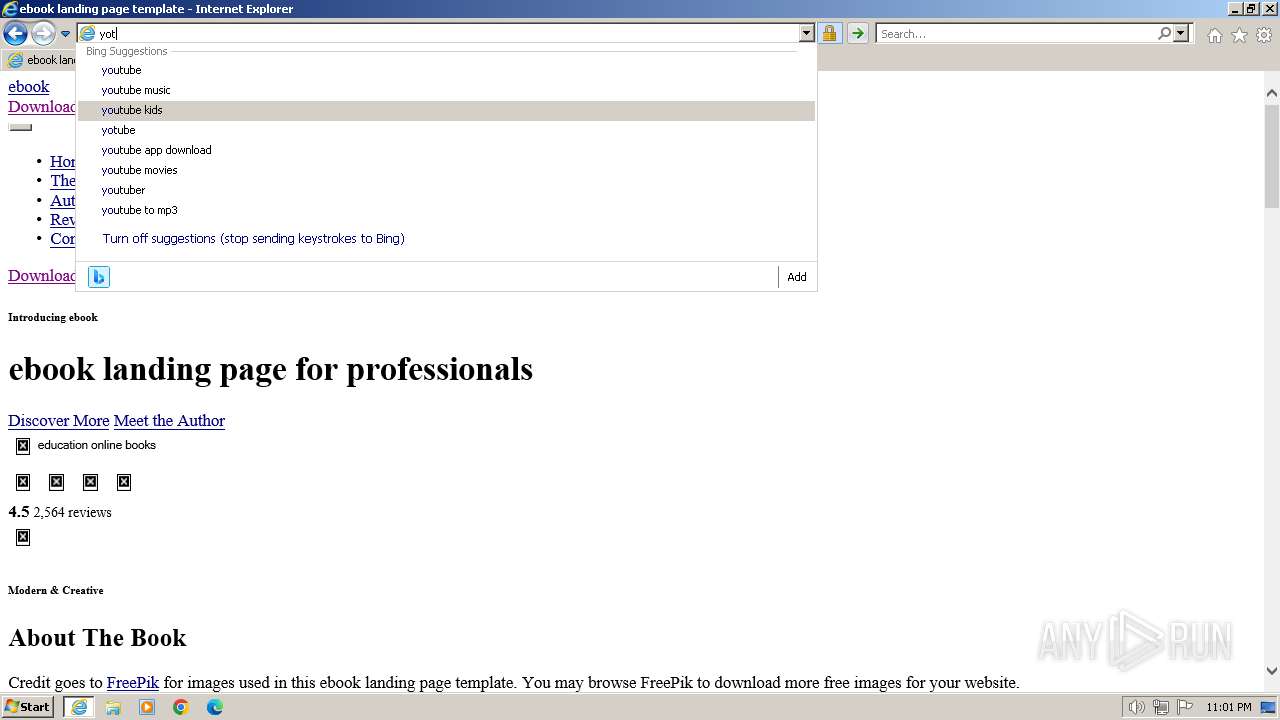Choose the 'youtuber' suggestion

coord(446,190)
